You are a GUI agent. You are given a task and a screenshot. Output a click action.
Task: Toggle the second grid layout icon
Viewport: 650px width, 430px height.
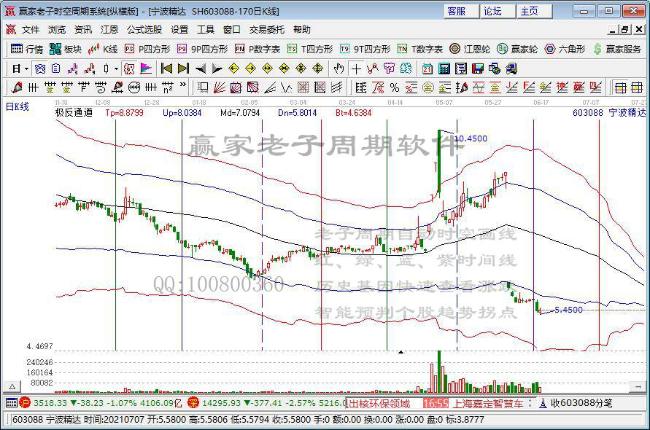pos(637,87)
